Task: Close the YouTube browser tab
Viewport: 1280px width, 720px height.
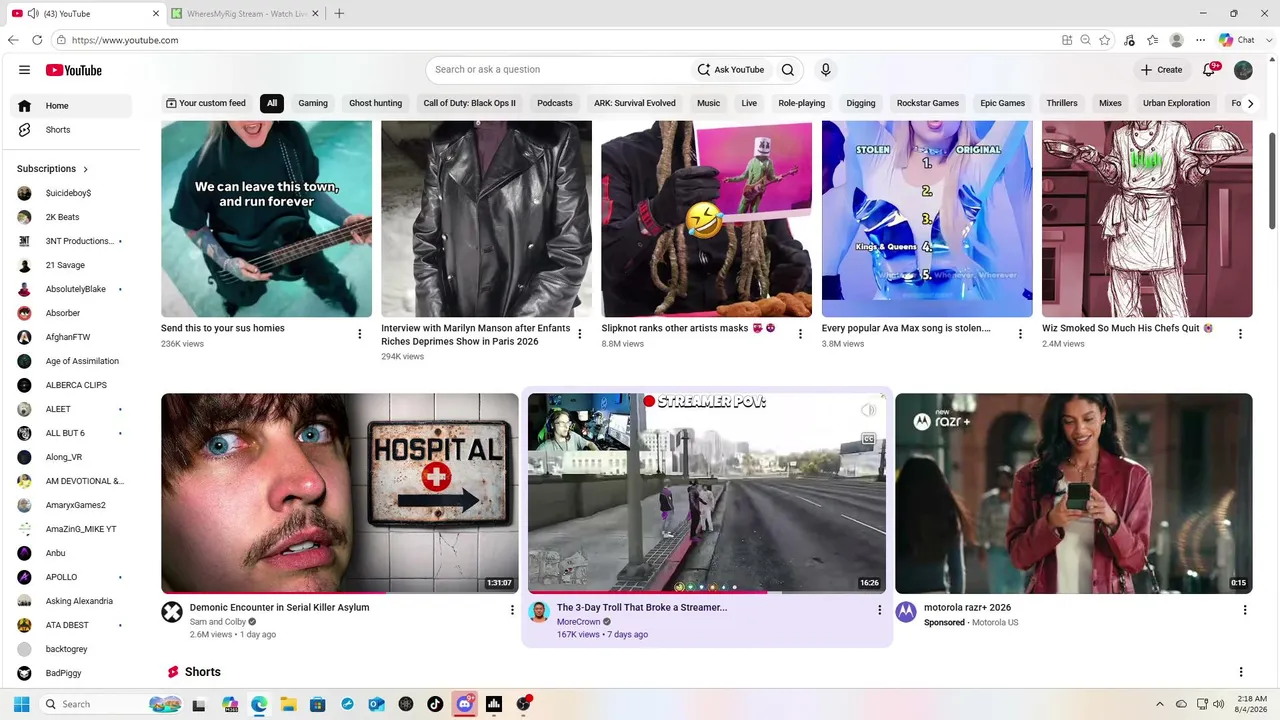Action: click(156, 14)
